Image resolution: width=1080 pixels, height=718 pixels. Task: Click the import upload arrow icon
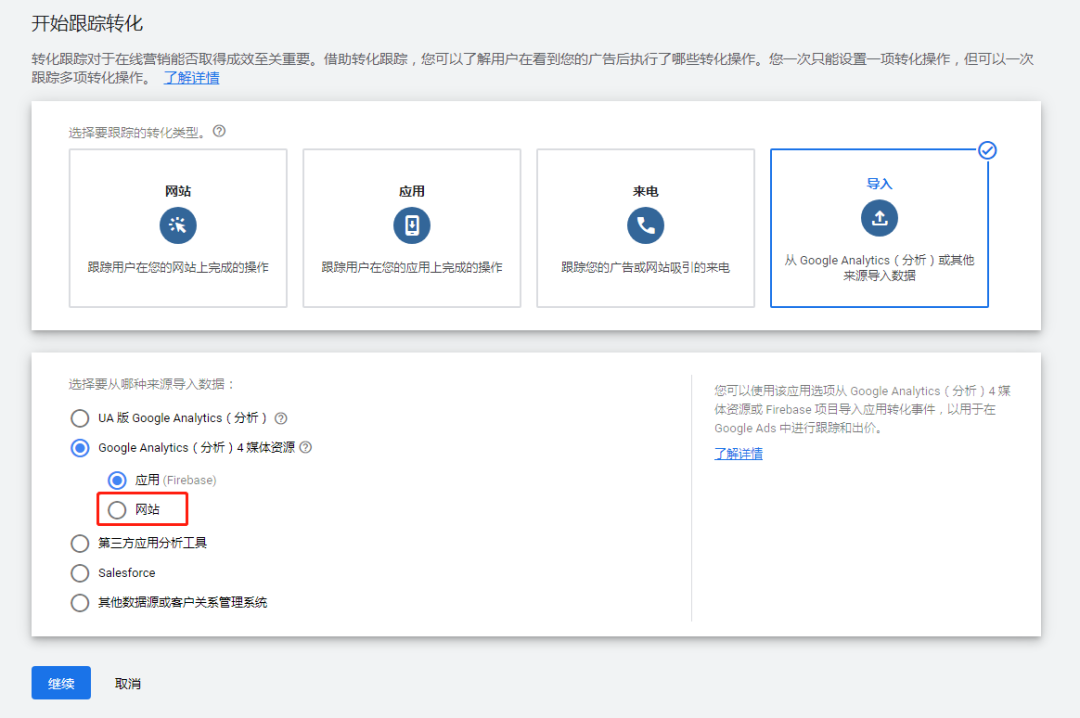(880, 218)
